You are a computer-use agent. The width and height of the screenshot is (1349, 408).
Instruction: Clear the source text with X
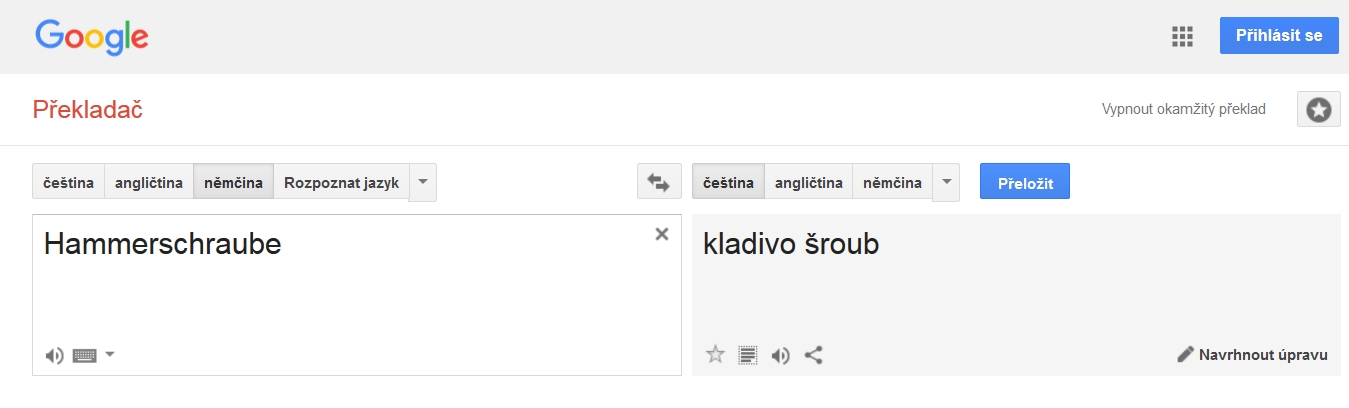(x=661, y=234)
